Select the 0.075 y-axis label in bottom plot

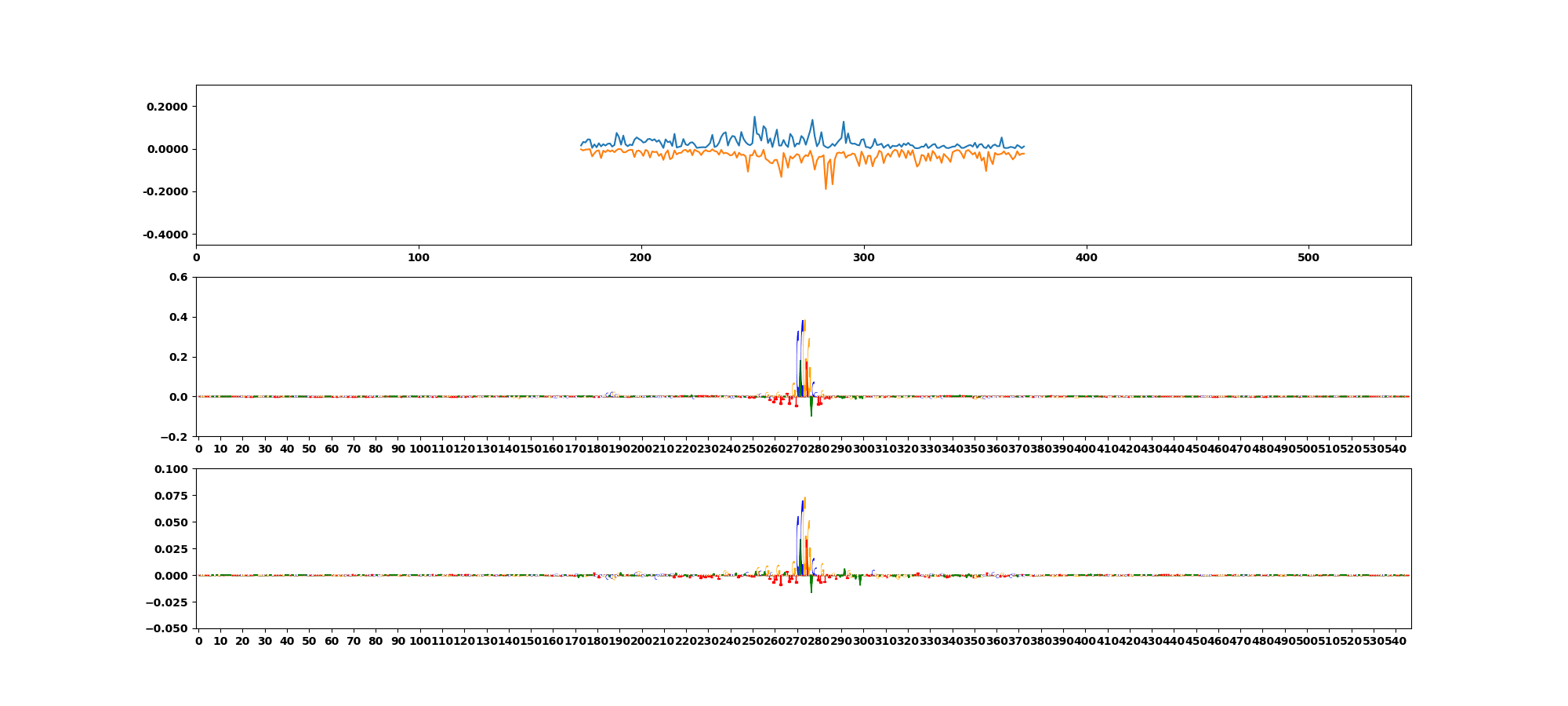click(x=172, y=496)
